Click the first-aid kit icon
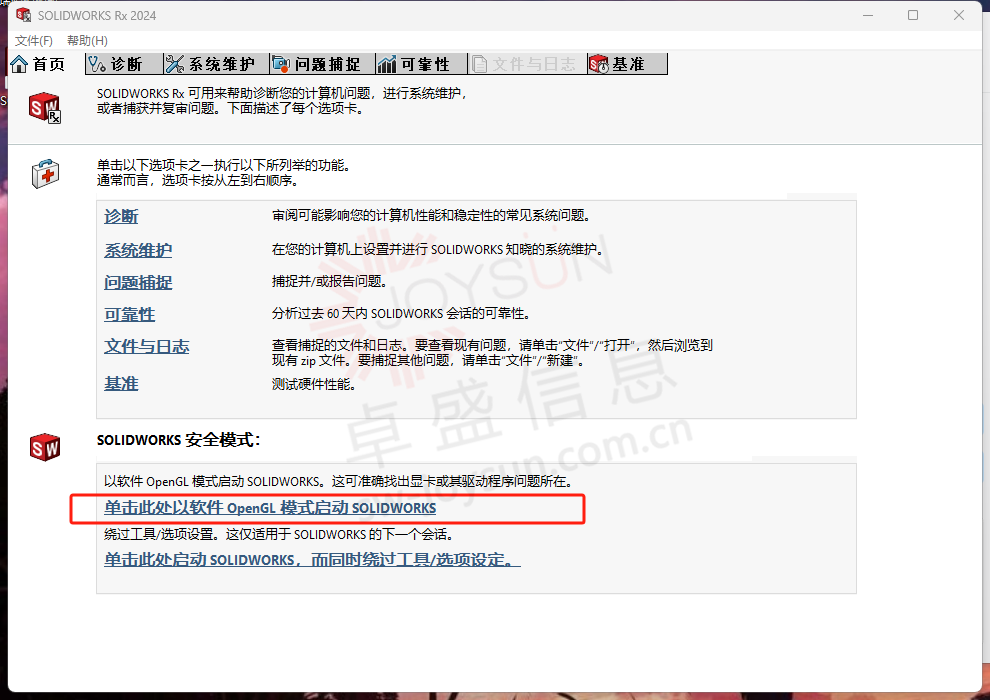 coord(45,174)
